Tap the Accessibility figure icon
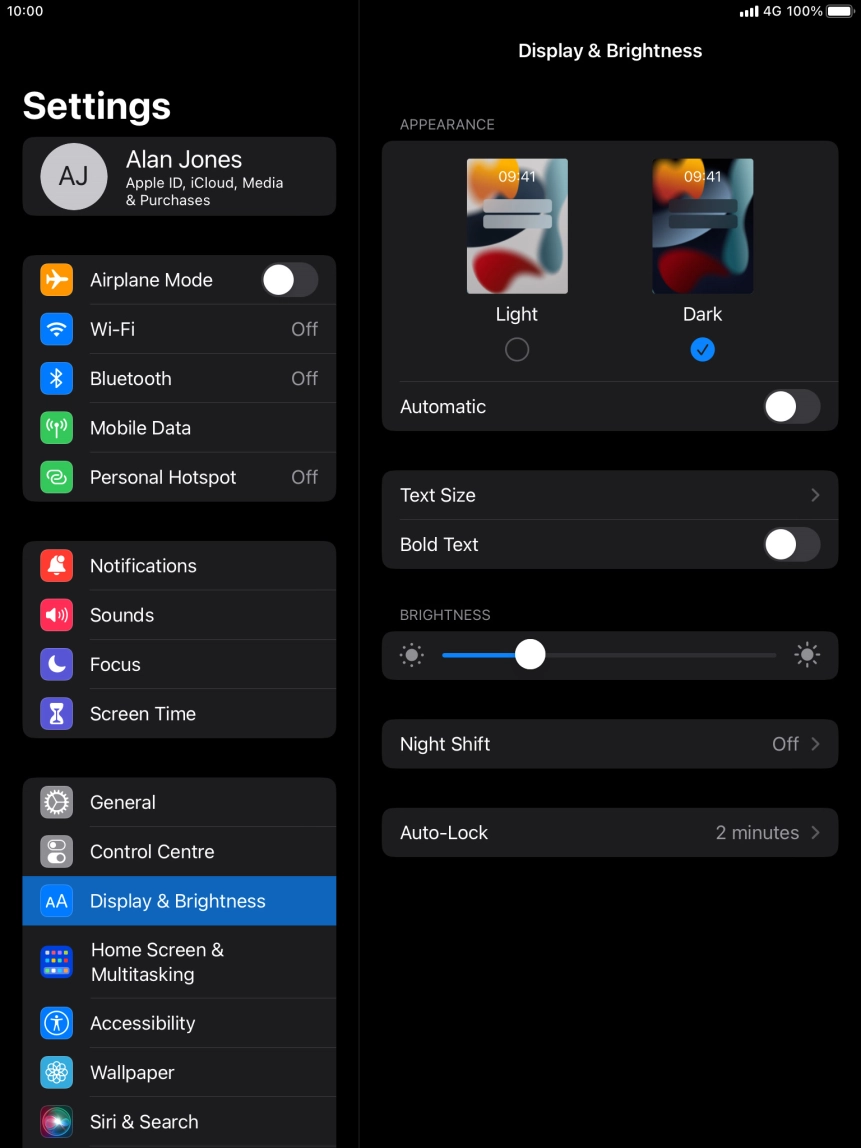The image size is (861, 1148). pos(56,1023)
